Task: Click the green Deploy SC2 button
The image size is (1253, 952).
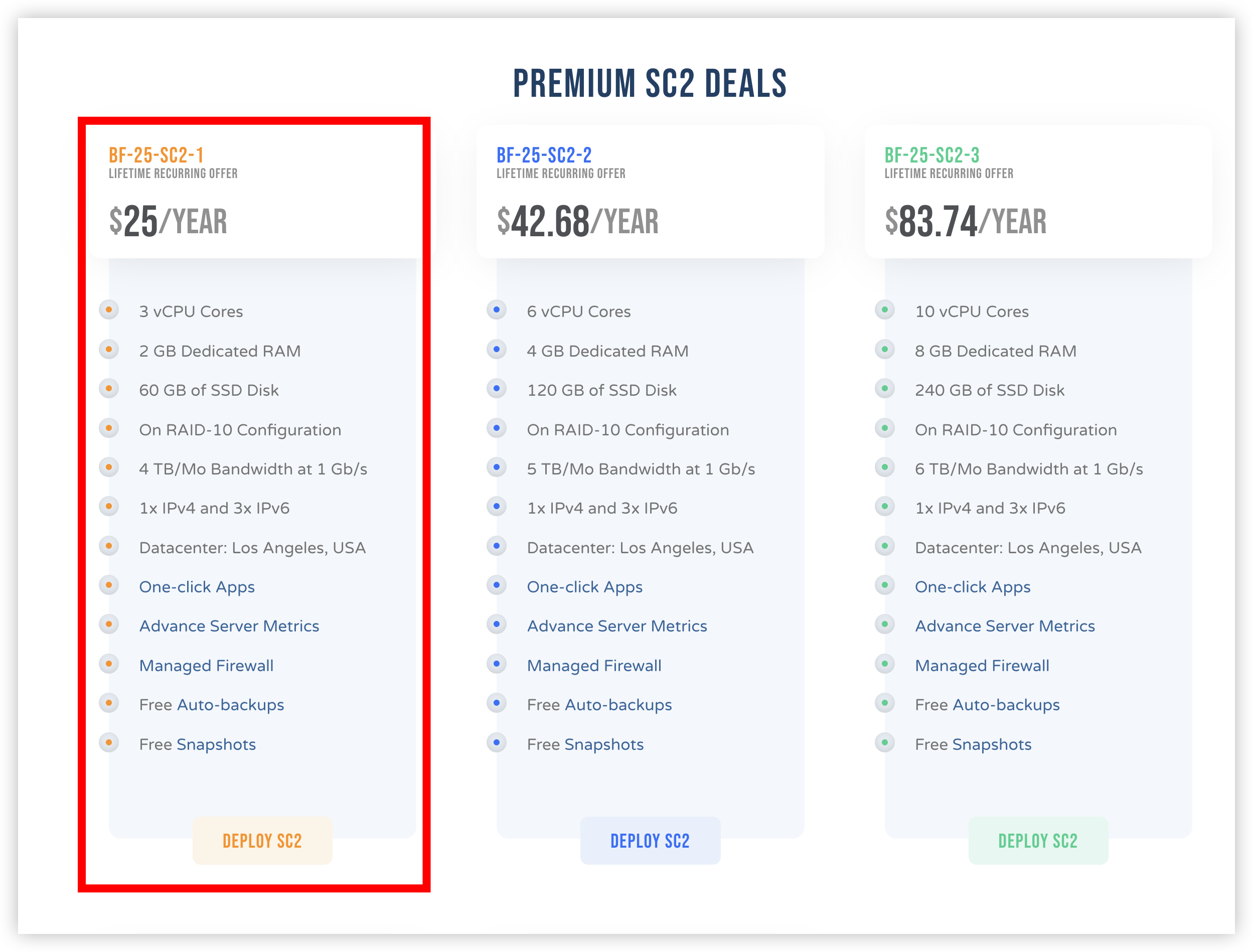Action: [1038, 840]
